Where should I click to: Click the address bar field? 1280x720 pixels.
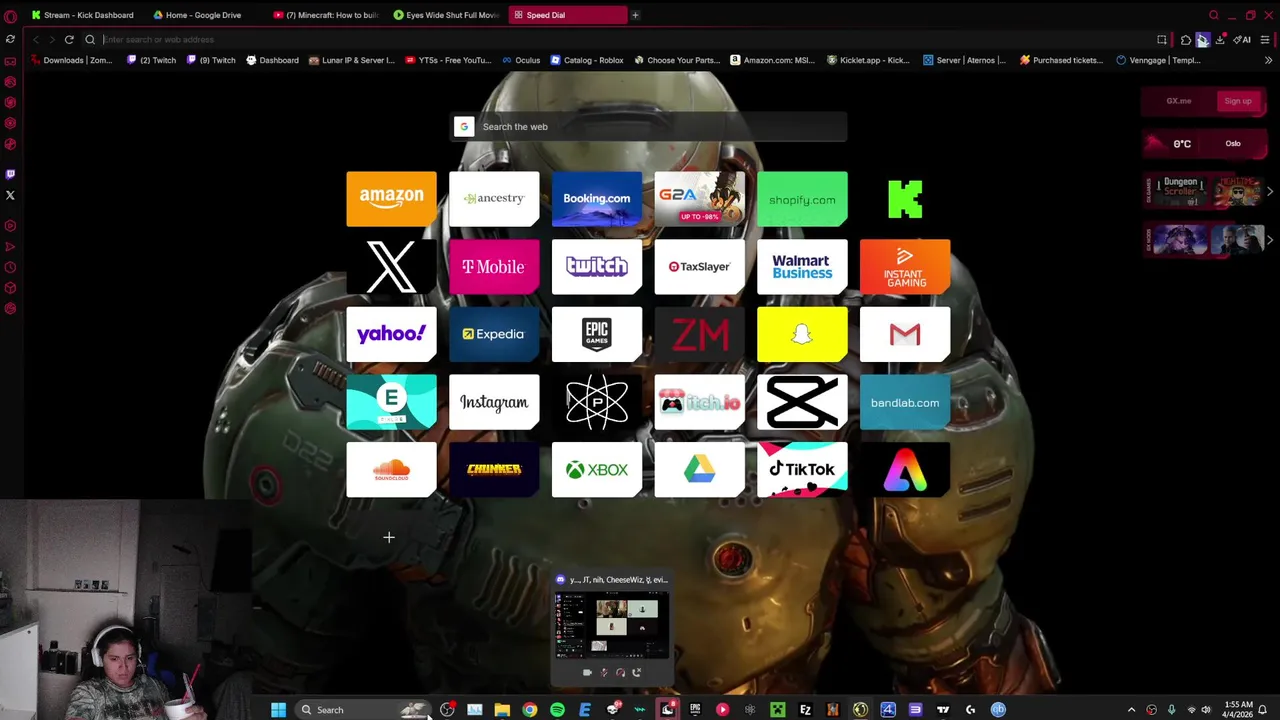[x=620, y=40]
